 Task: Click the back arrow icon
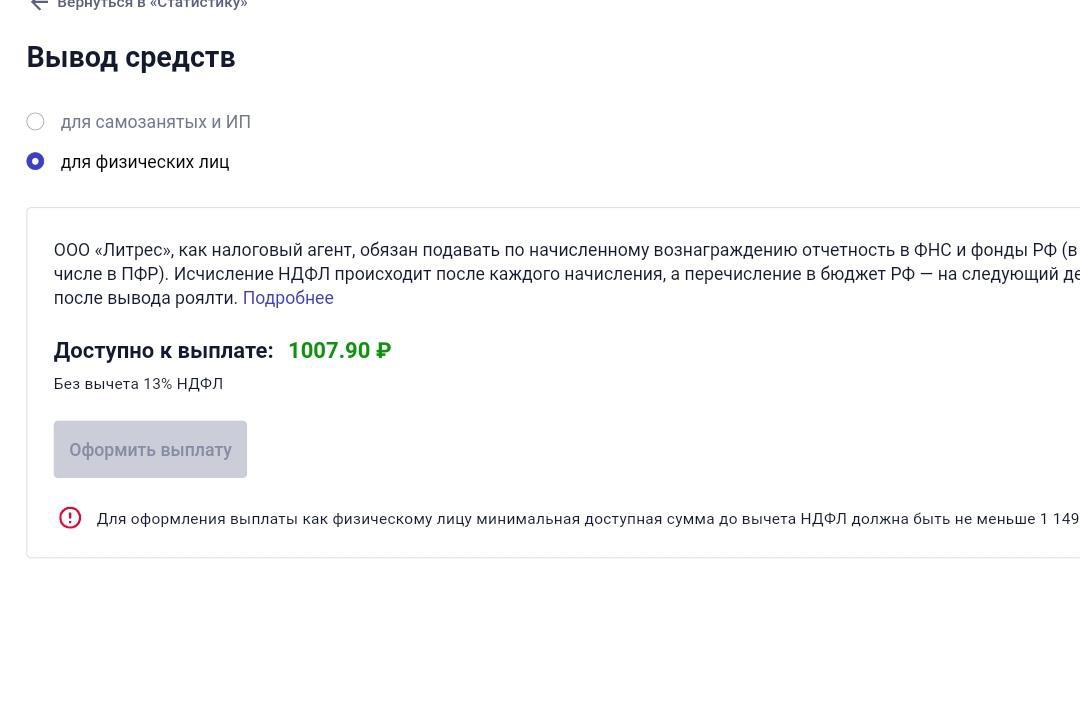[x=39, y=4]
